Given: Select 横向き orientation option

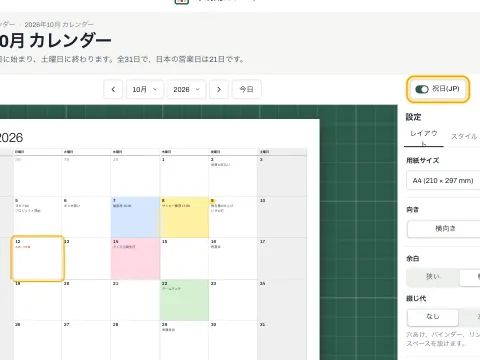Looking at the screenshot, I should point(445,229).
